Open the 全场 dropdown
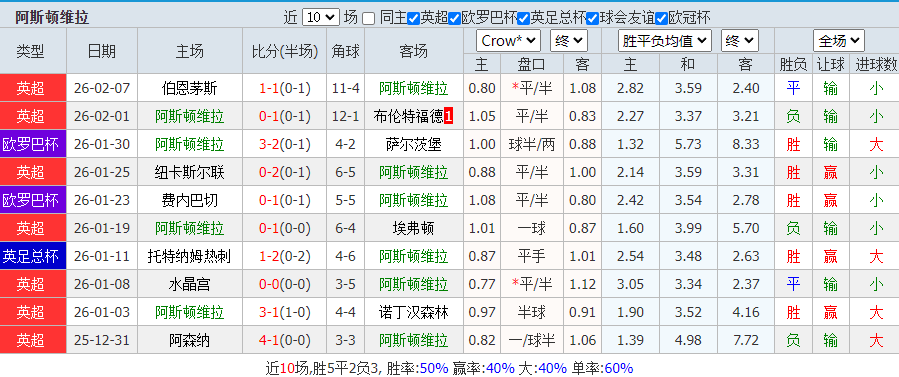This screenshot has width=899, height=377. point(839,41)
